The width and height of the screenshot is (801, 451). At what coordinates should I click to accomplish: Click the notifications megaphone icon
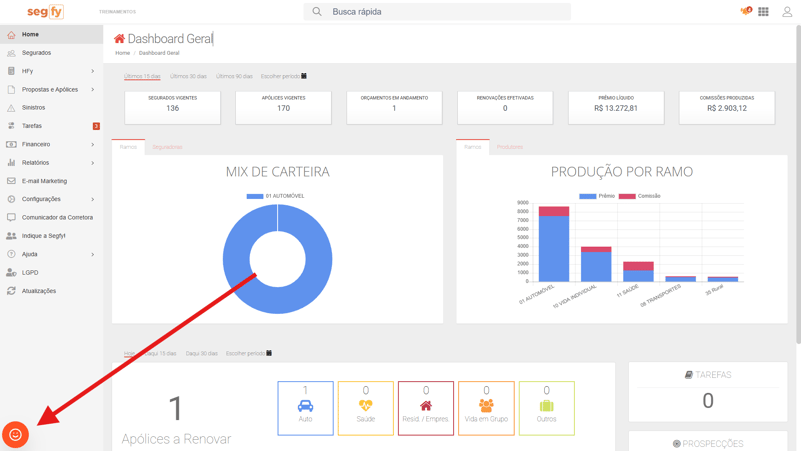coord(745,12)
